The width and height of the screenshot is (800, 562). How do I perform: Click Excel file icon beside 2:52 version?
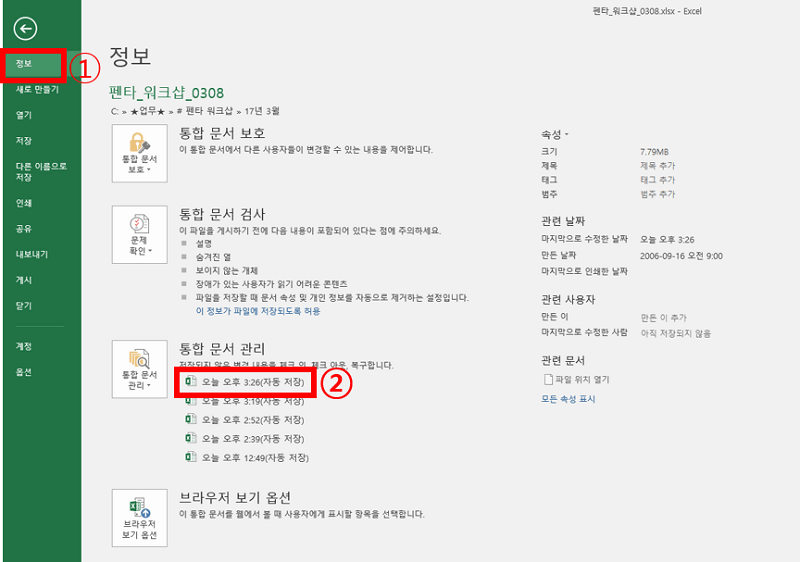point(190,419)
